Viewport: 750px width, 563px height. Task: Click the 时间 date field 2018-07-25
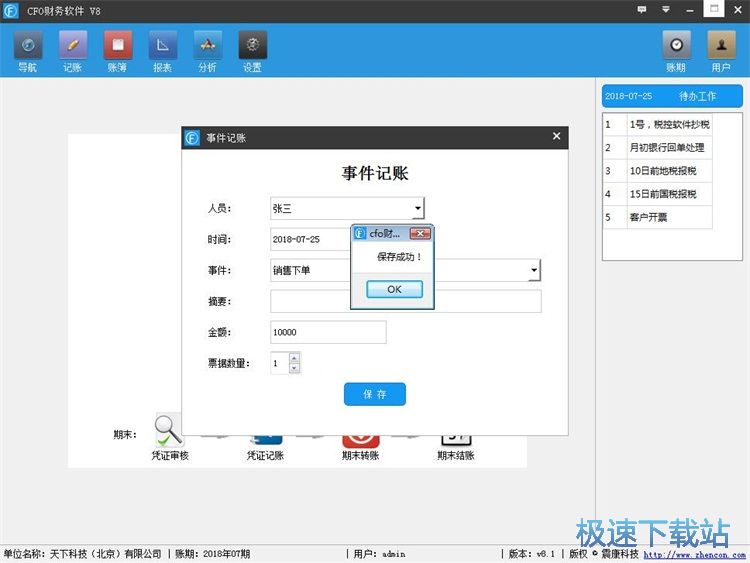[x=311, y=239]
